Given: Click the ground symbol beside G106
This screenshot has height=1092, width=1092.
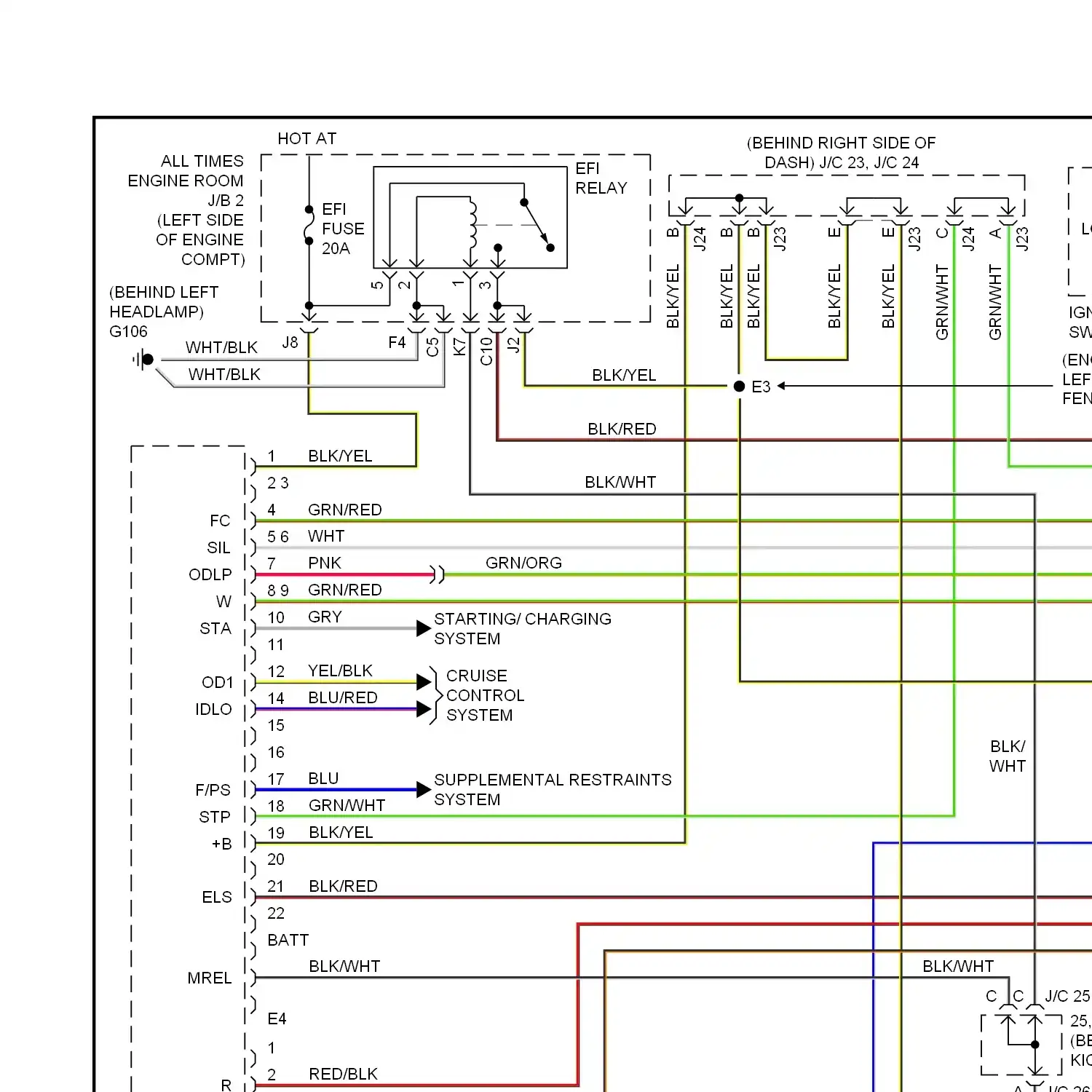Looking at the screenshot, I should 143,359.
